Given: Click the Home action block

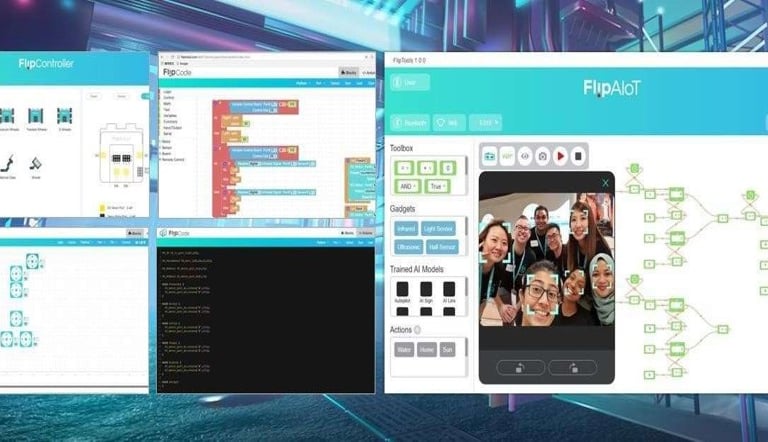Looking at the screenshot, I should 427,349.
